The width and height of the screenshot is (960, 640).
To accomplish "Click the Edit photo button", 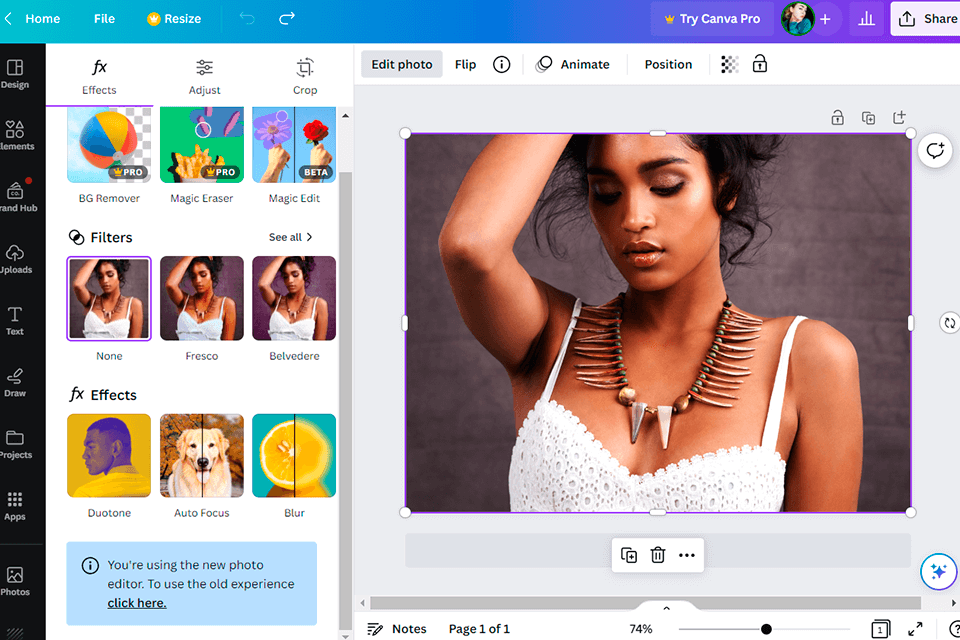I will [x=402, y=64].
